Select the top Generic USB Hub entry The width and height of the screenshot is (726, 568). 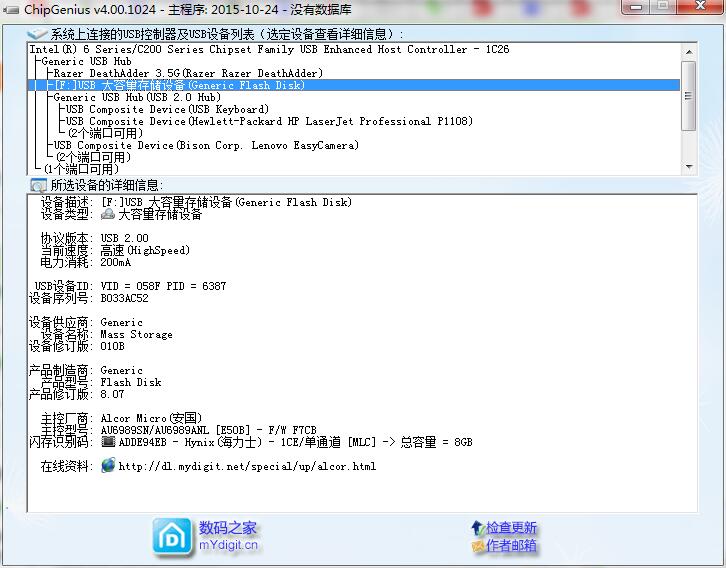click(86, 61)
